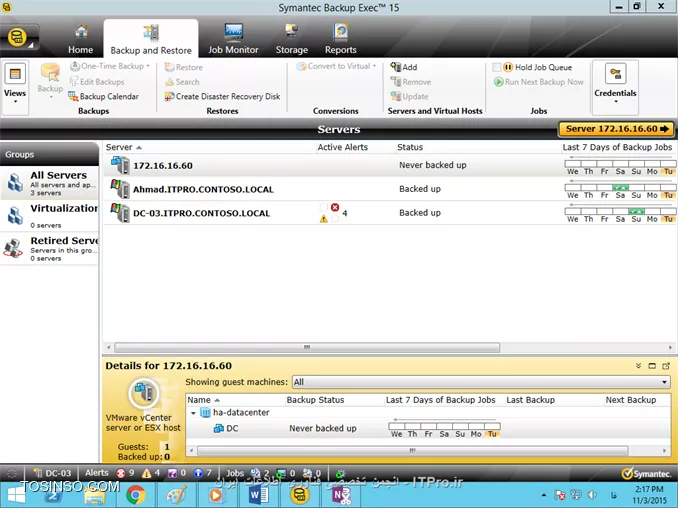
Task: Open the Backup Calendar
Action: click(x=104, y=96)
